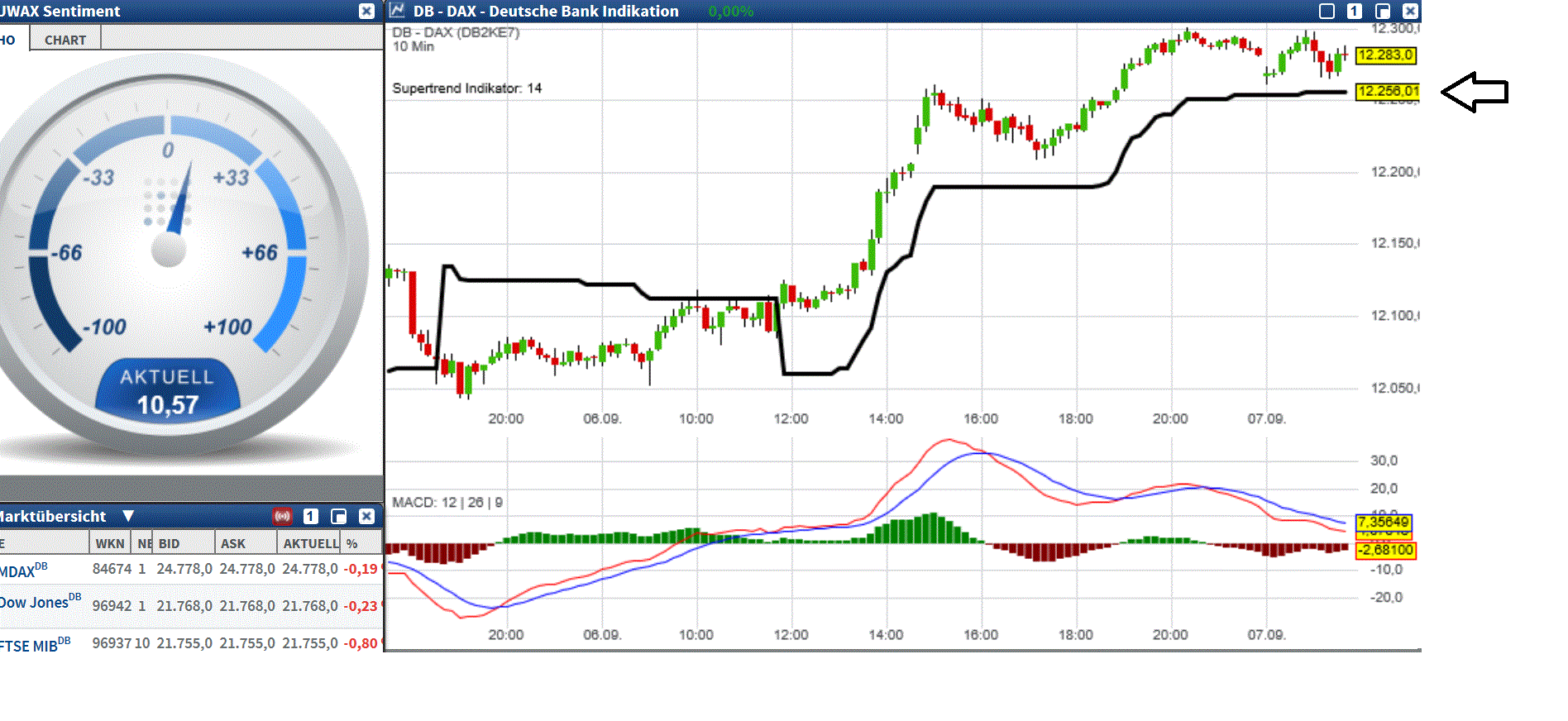Click WKN value 96942 in Dow Jones row

(112, 606)
